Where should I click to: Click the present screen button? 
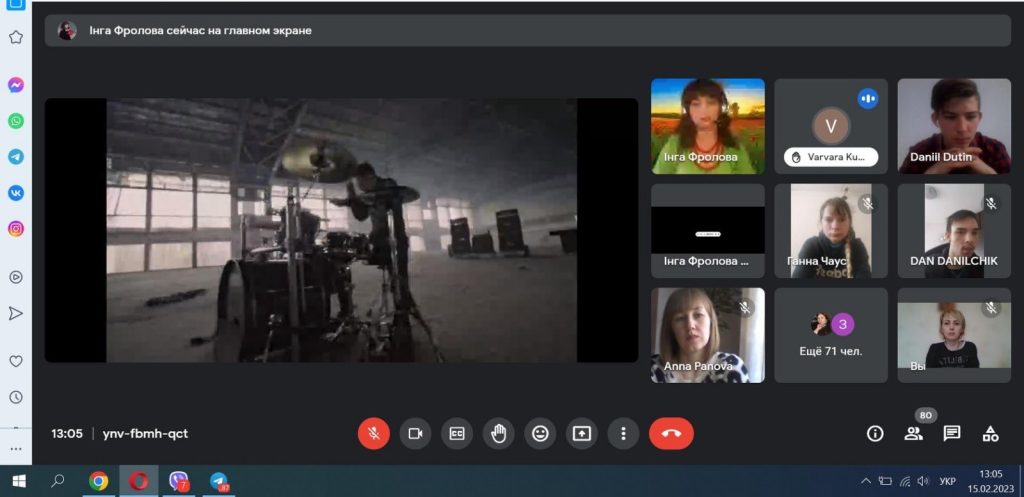581,433
